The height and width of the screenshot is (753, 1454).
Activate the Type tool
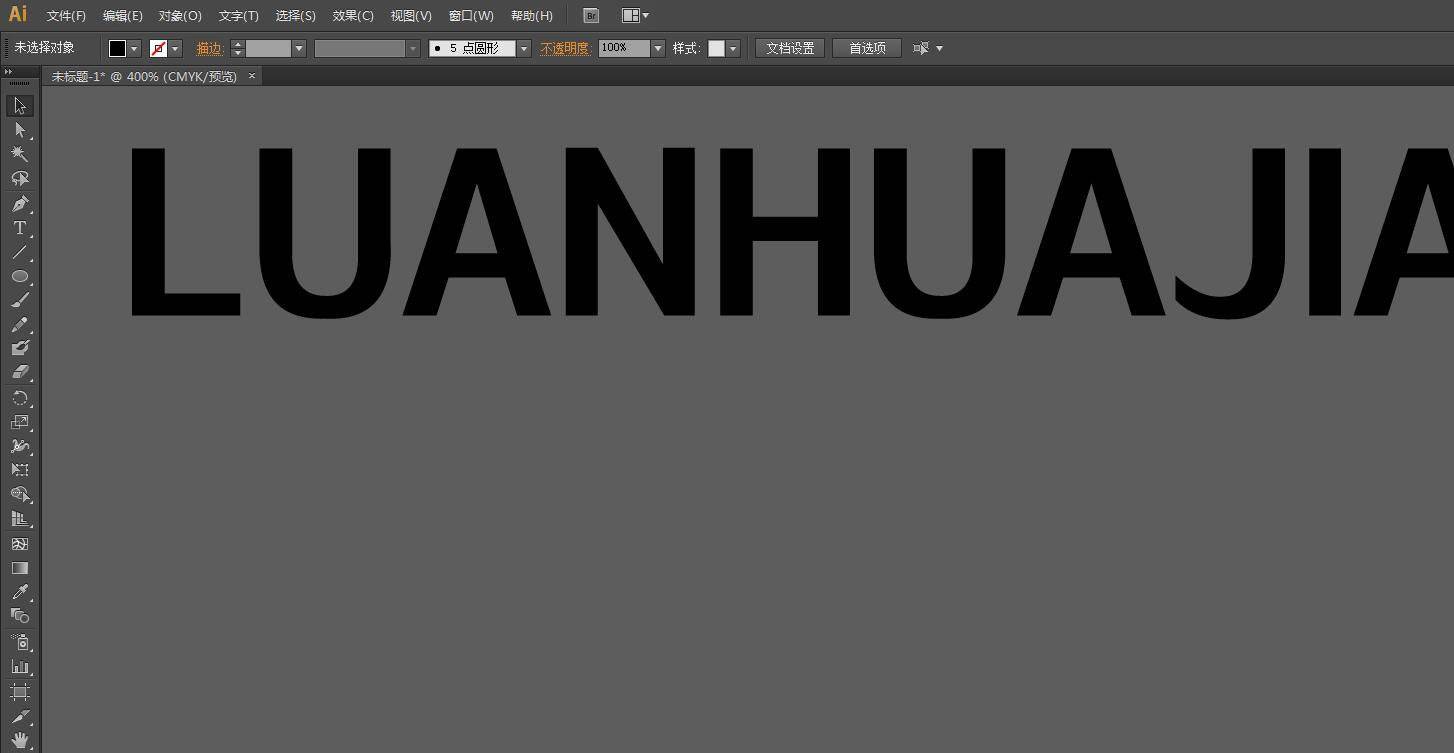(x=19, y=228)
